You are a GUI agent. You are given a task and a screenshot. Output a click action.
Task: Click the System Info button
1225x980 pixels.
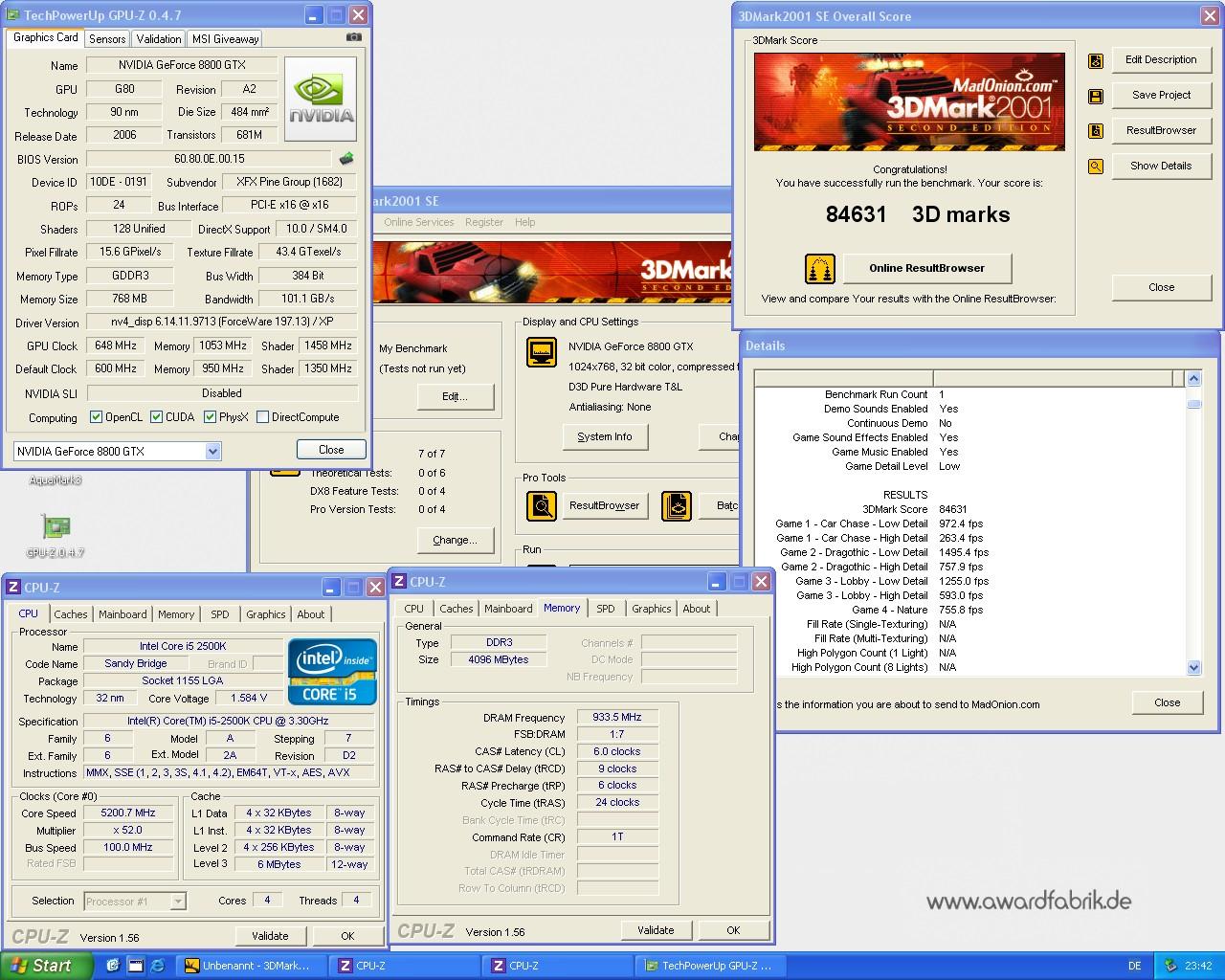[605, 436]
